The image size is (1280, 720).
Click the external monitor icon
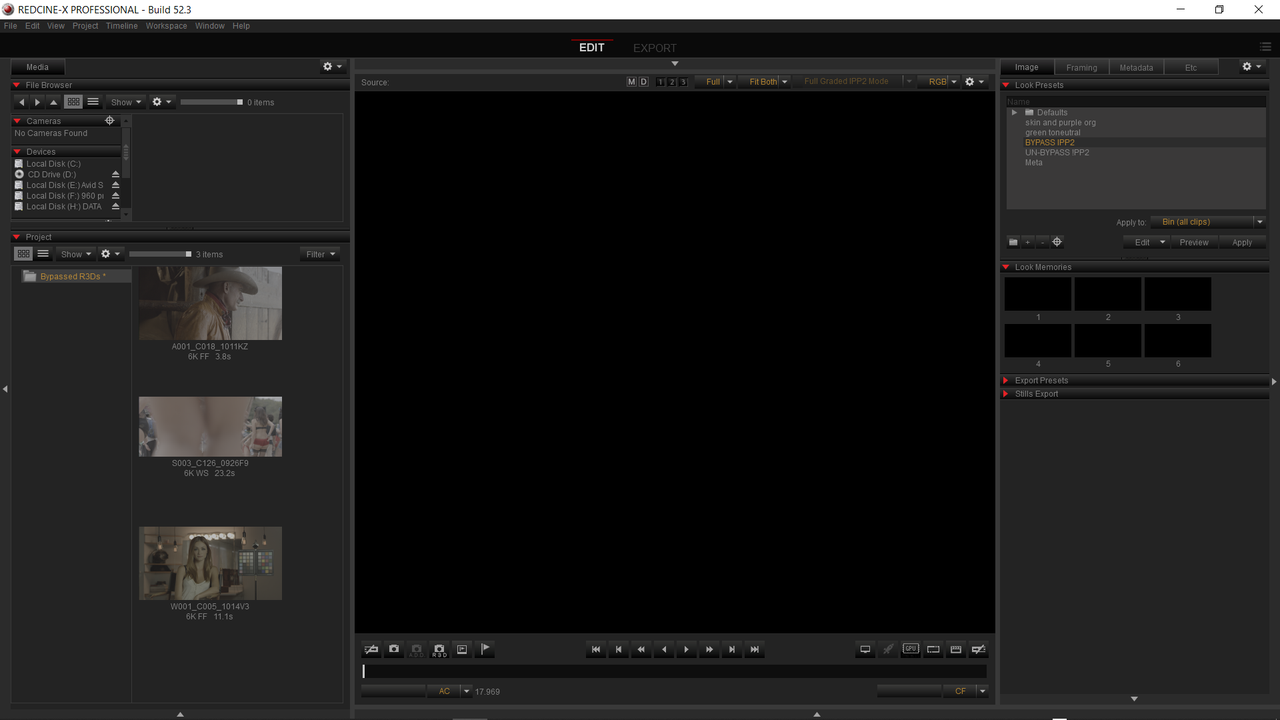pyautogui.click(x=865, y=649)
